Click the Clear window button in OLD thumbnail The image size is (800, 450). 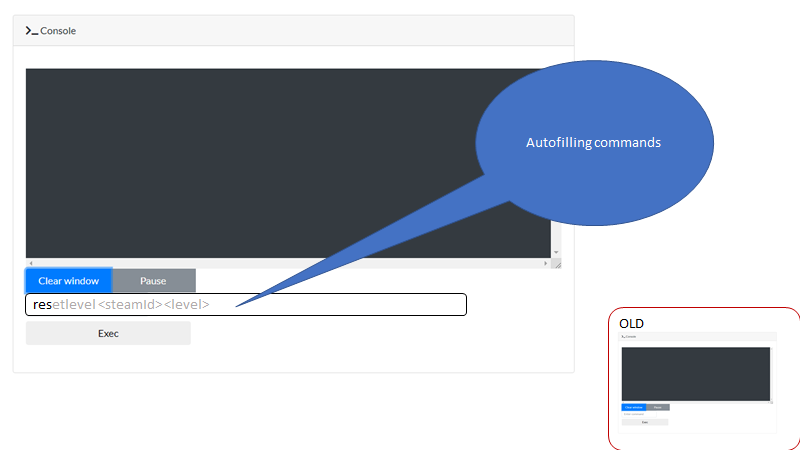634,407
